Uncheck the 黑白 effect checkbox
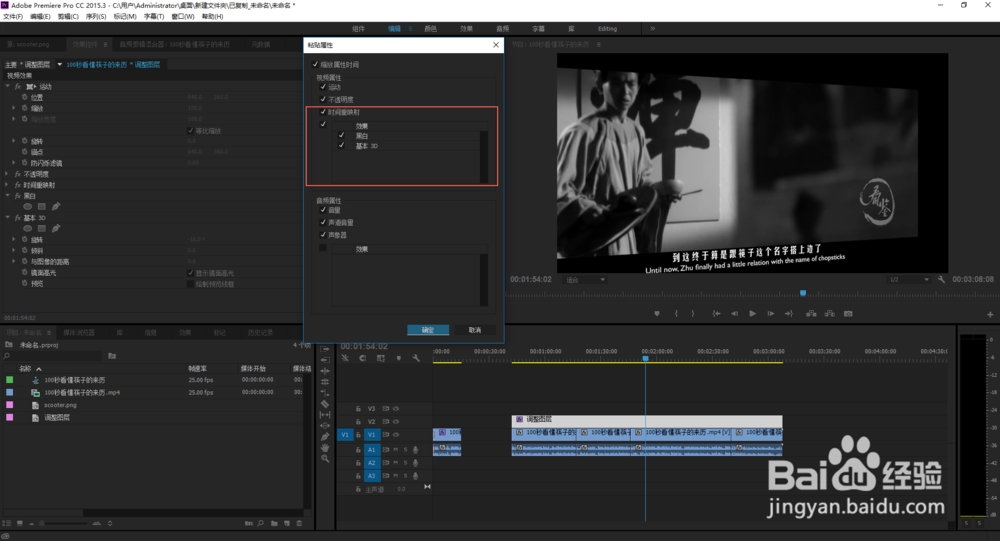The height and width of the screenshot is (541, 1000). point(341,135)
